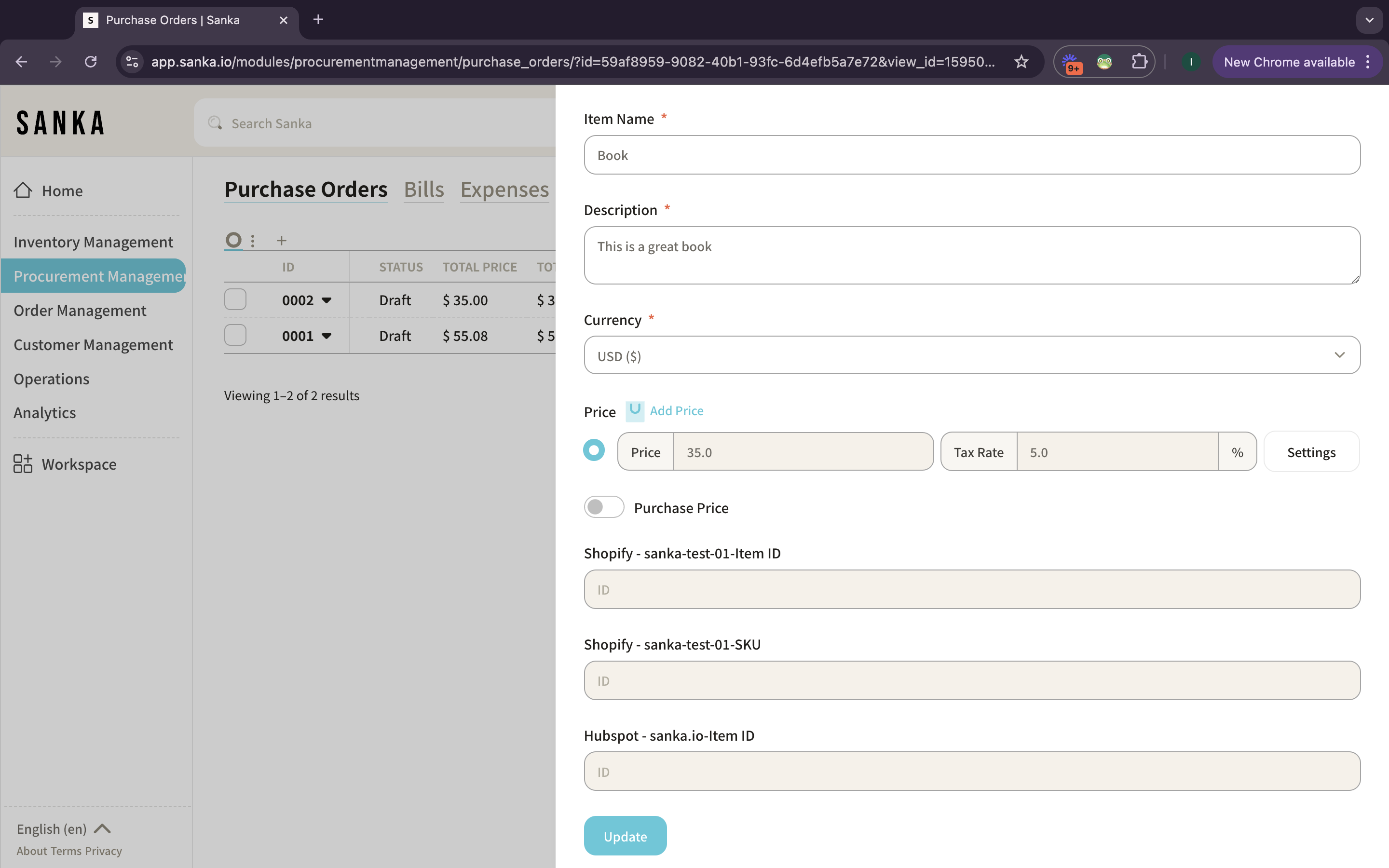Expand the English (en) language selector
The height and width of the screenshot is (868, 1389).
[x=63, y=828]
